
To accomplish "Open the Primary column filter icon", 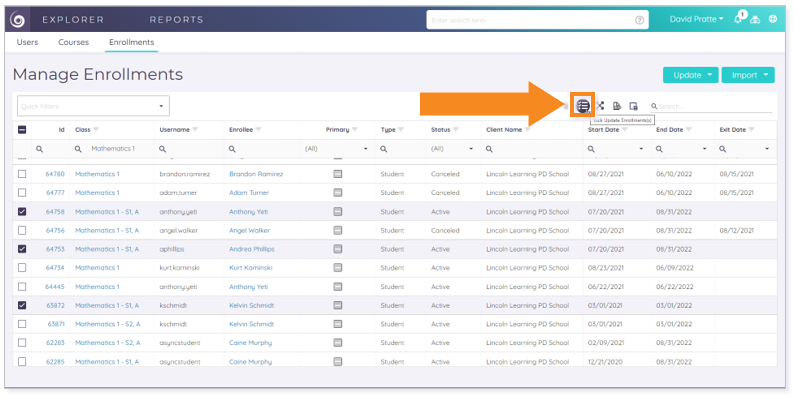I will tap(355, 130).
